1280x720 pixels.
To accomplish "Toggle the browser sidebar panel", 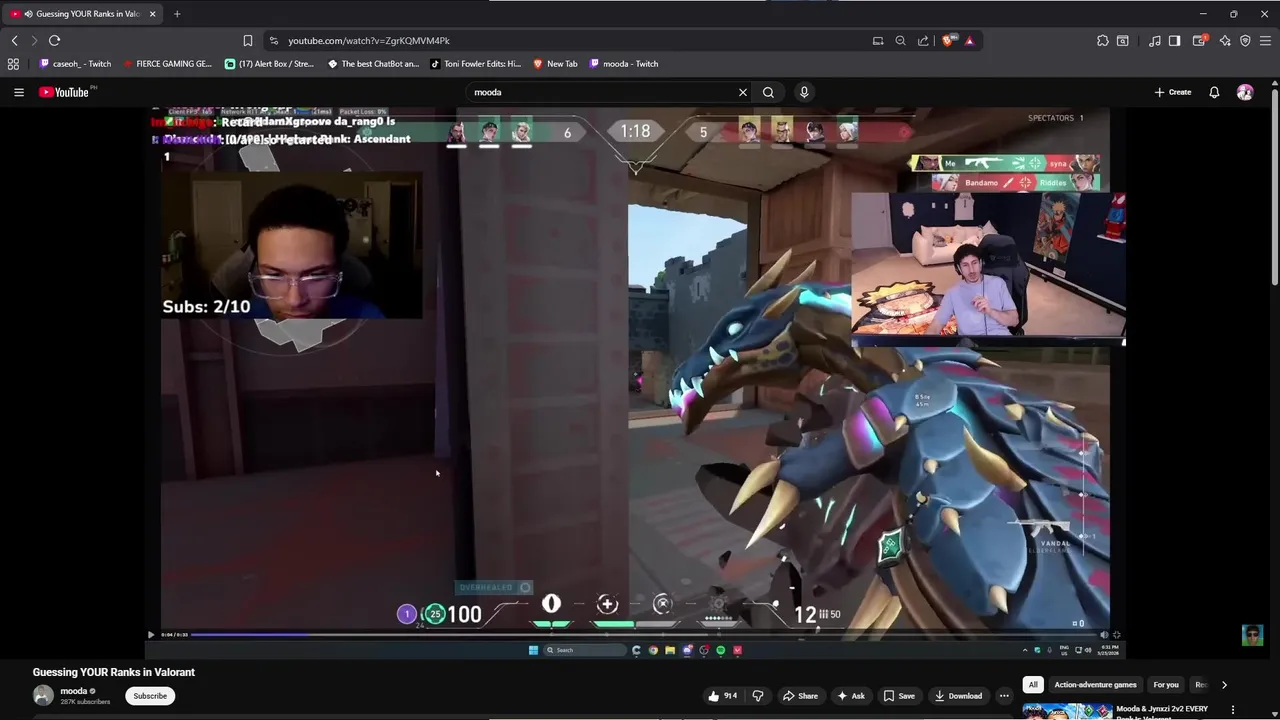I will coord(1175,41).
